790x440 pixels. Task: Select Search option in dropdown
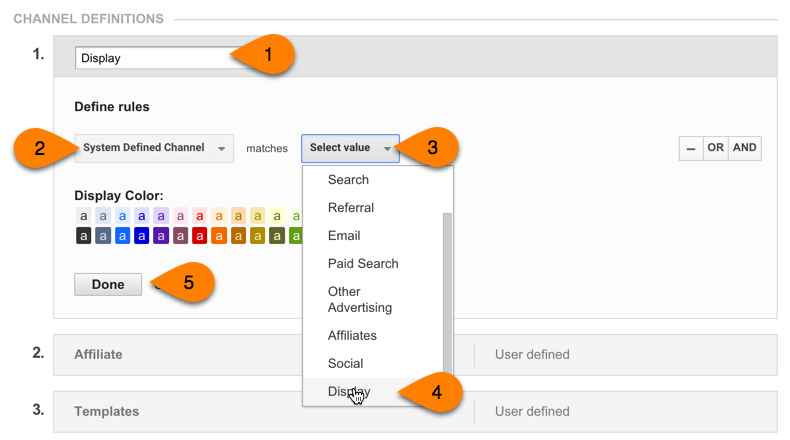point(348,180)
